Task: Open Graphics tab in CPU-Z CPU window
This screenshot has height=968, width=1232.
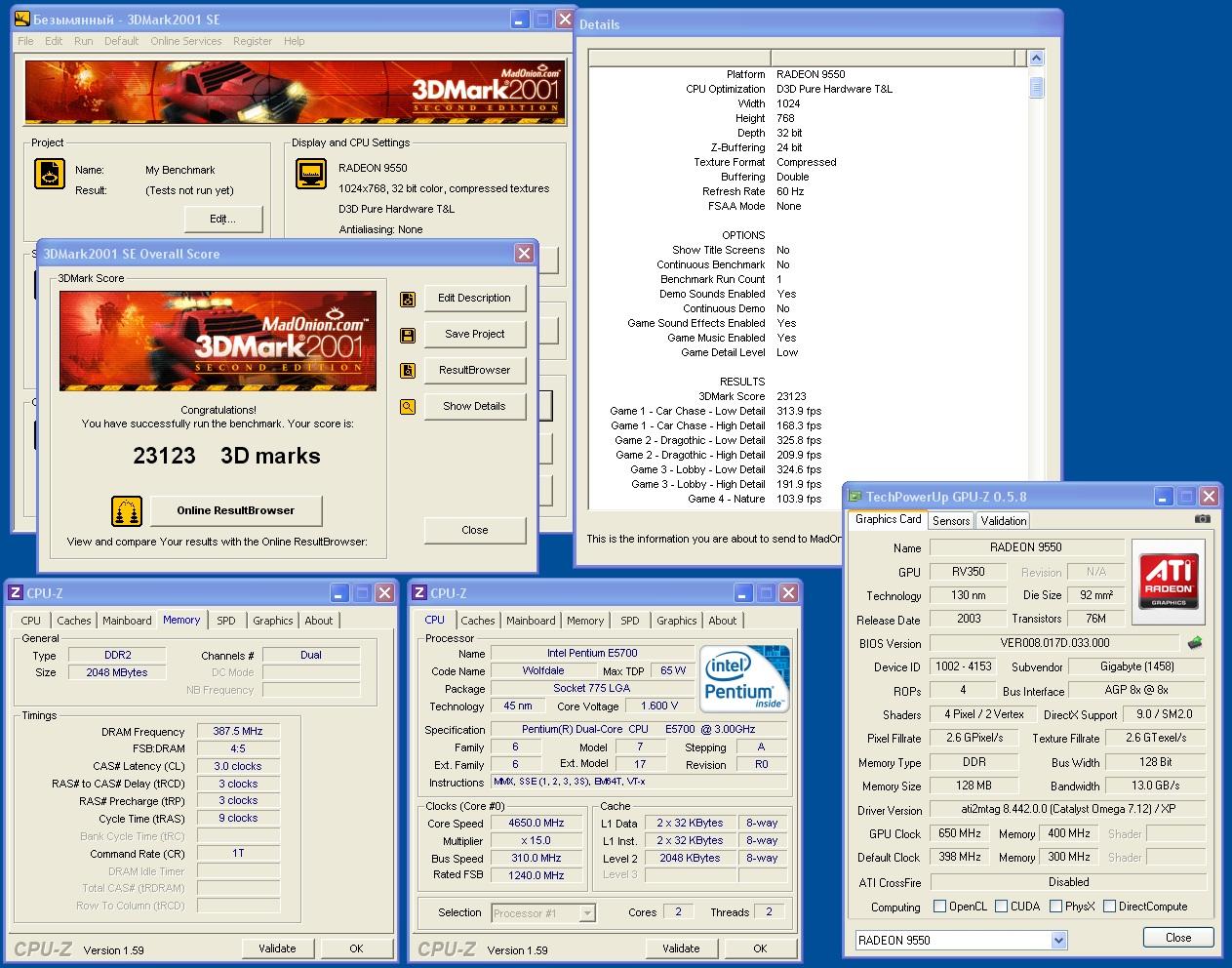Action: coord(677,621)
